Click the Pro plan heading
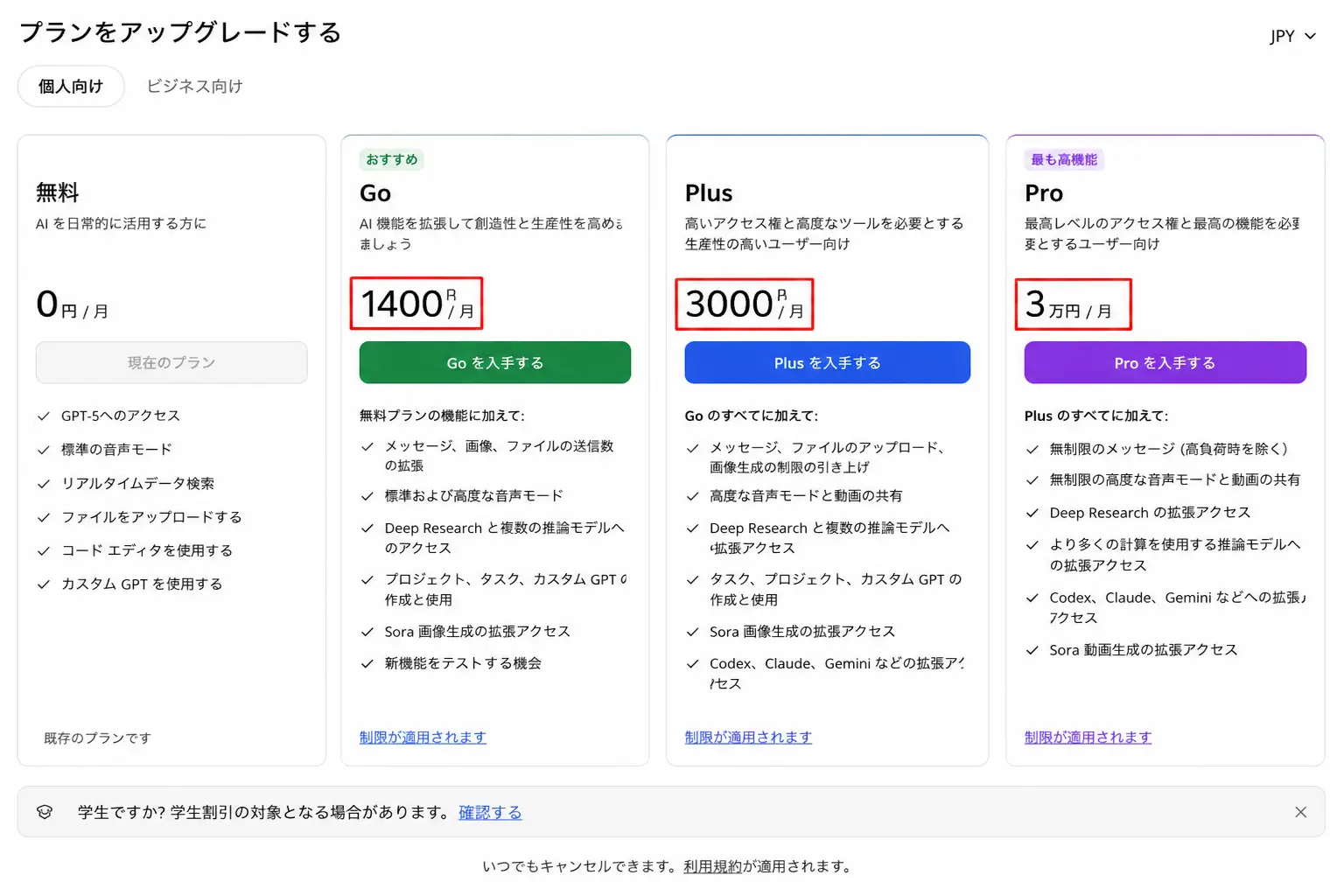The image size is (1344, 896). pyautogui.click(x=1044, y=193)
